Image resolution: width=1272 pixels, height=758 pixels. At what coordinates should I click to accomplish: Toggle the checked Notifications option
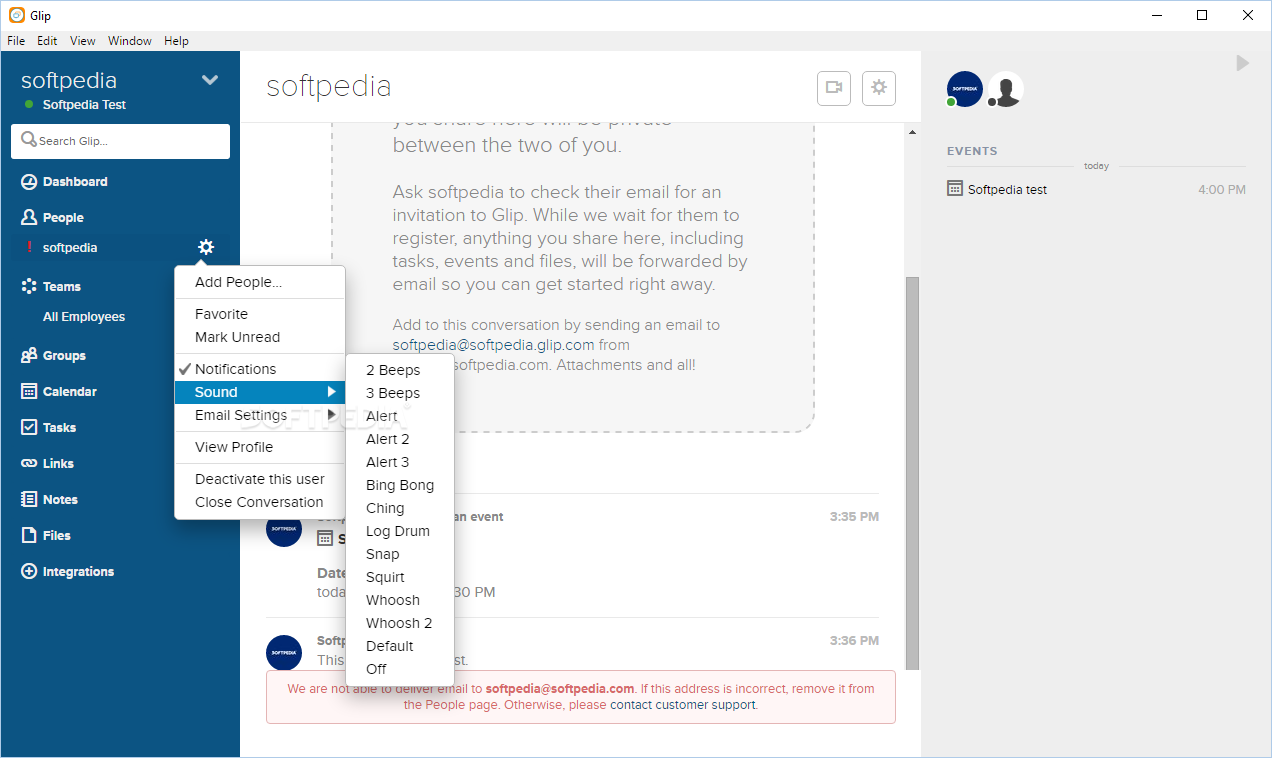(x=235, y=369)
